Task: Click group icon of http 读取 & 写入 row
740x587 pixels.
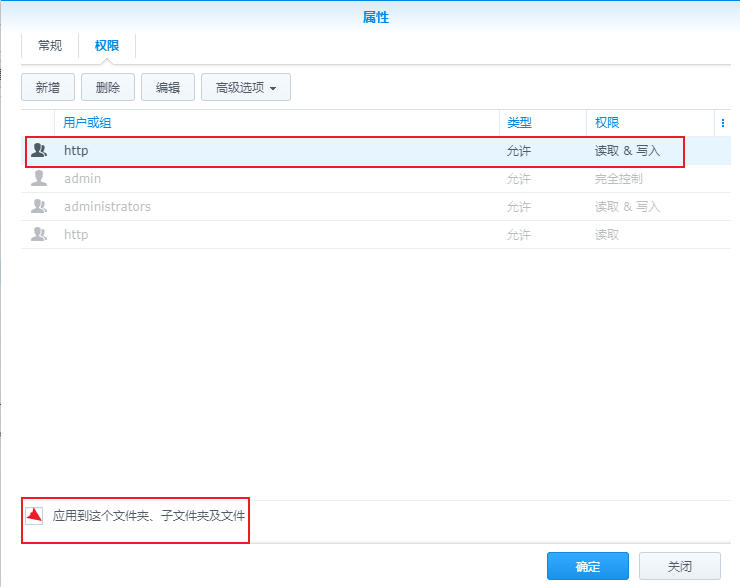Action: (39, 151)
